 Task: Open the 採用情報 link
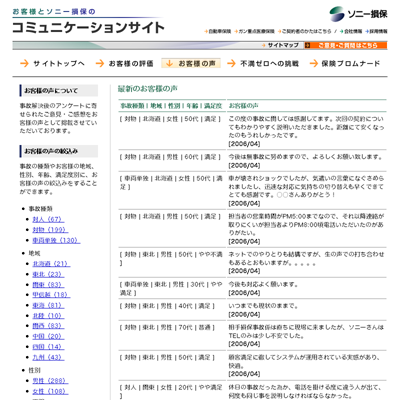[x=376, y=31]
